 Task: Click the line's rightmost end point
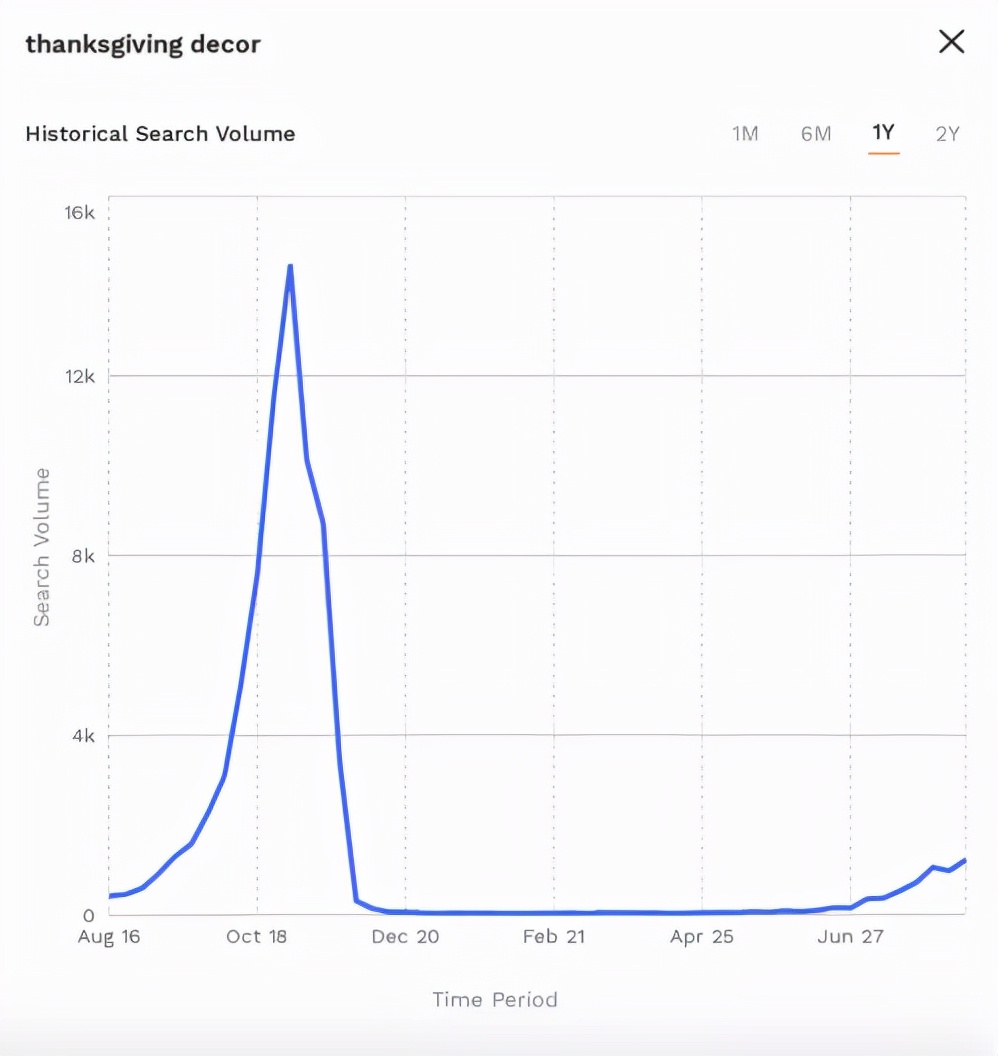(964, 860)
